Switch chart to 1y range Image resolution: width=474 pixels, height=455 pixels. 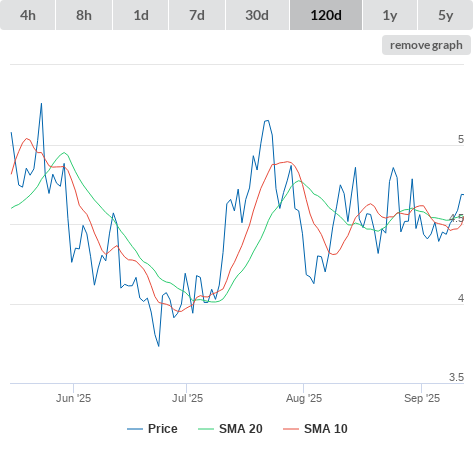coord(390,15)
